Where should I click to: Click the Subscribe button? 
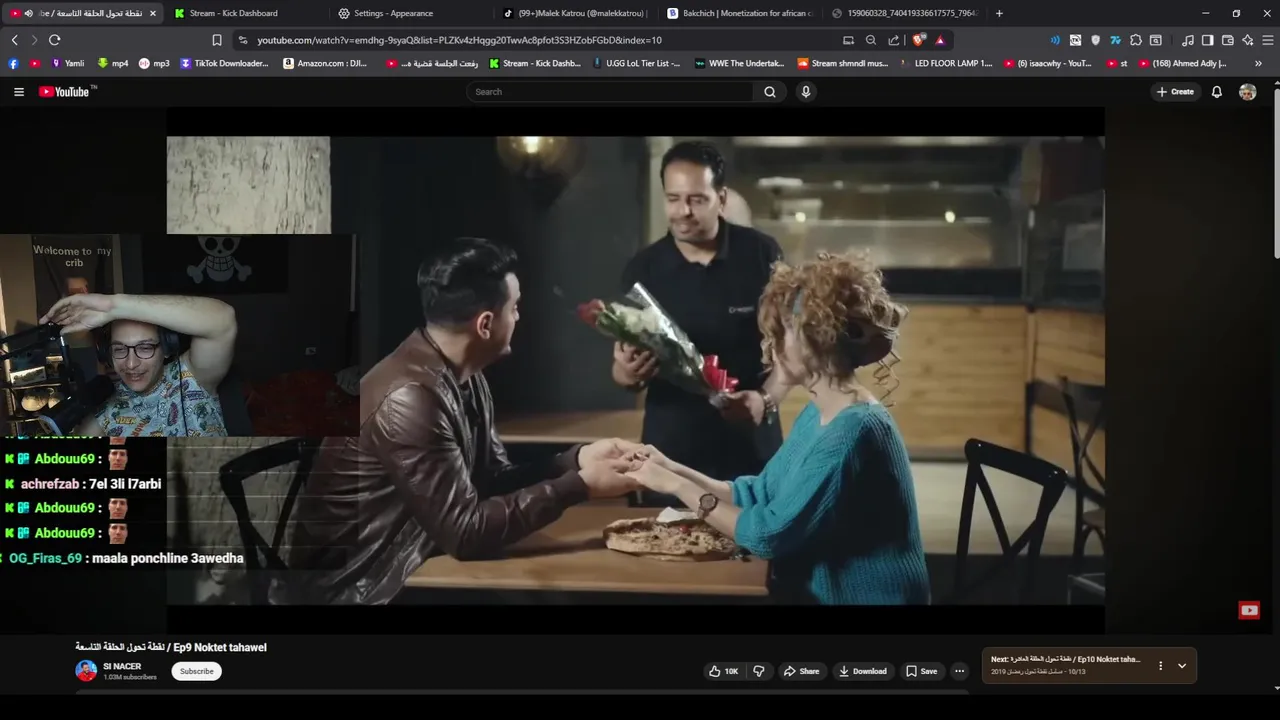pyautogui.click(x=196, y=671)
